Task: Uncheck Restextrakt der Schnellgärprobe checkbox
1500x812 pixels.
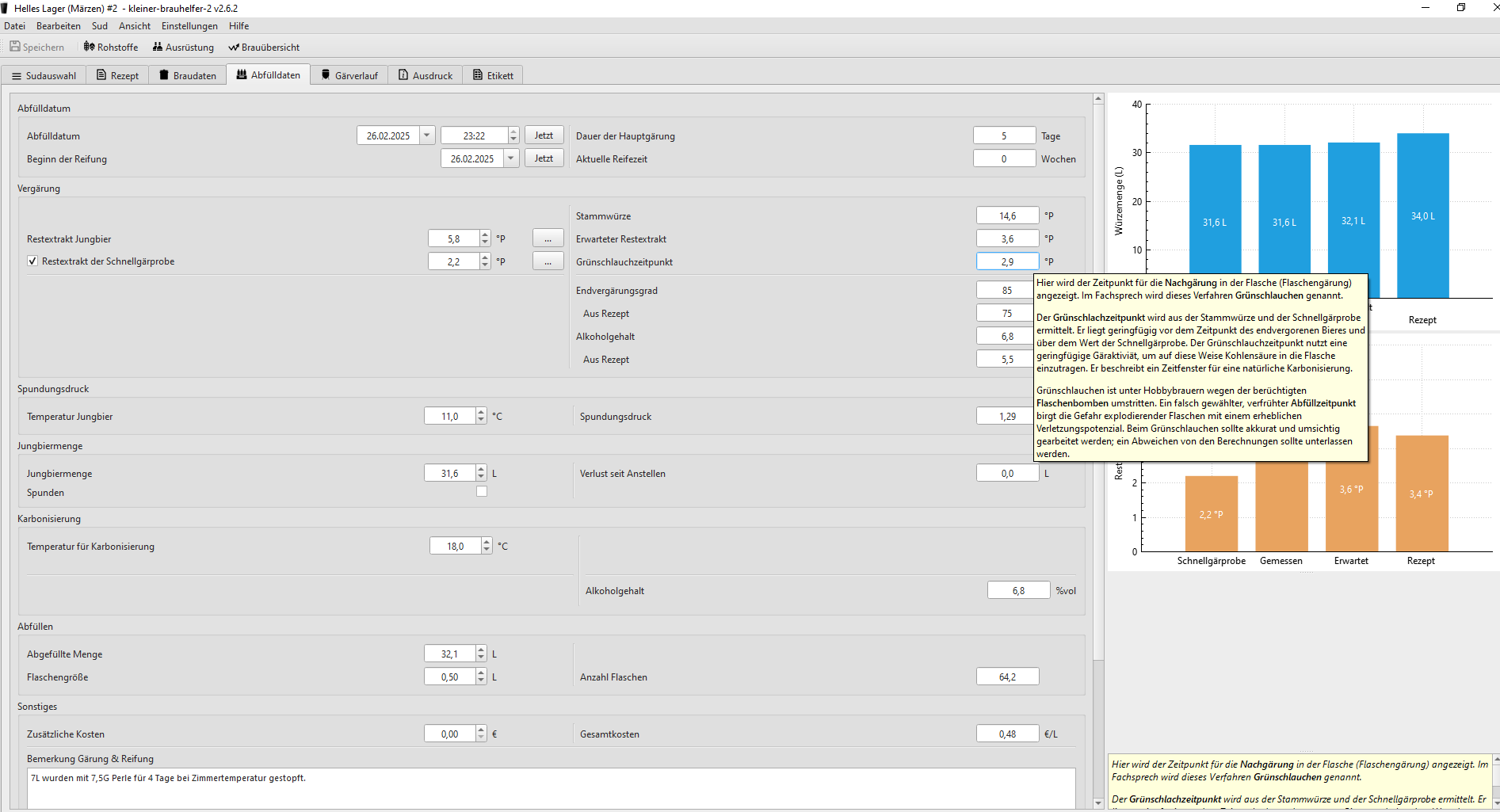Action: [32, 261]
